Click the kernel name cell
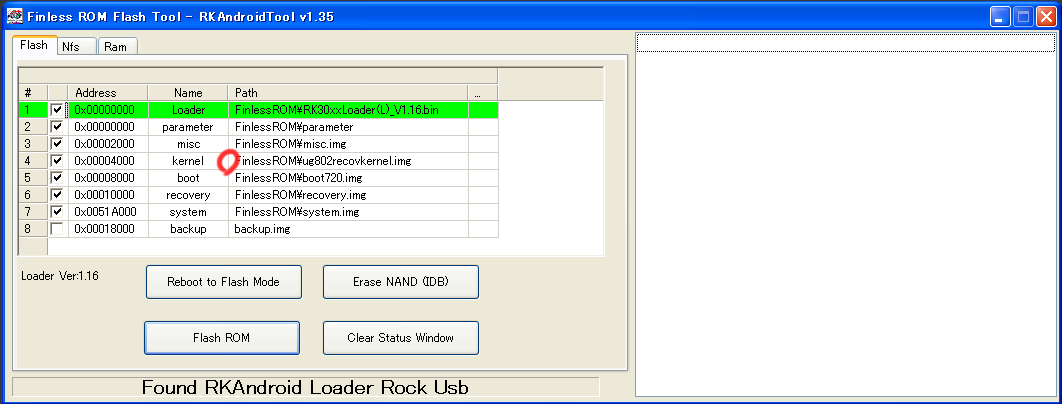The width and height of the screenshot is (1062, 404). (x=188, y=161)
